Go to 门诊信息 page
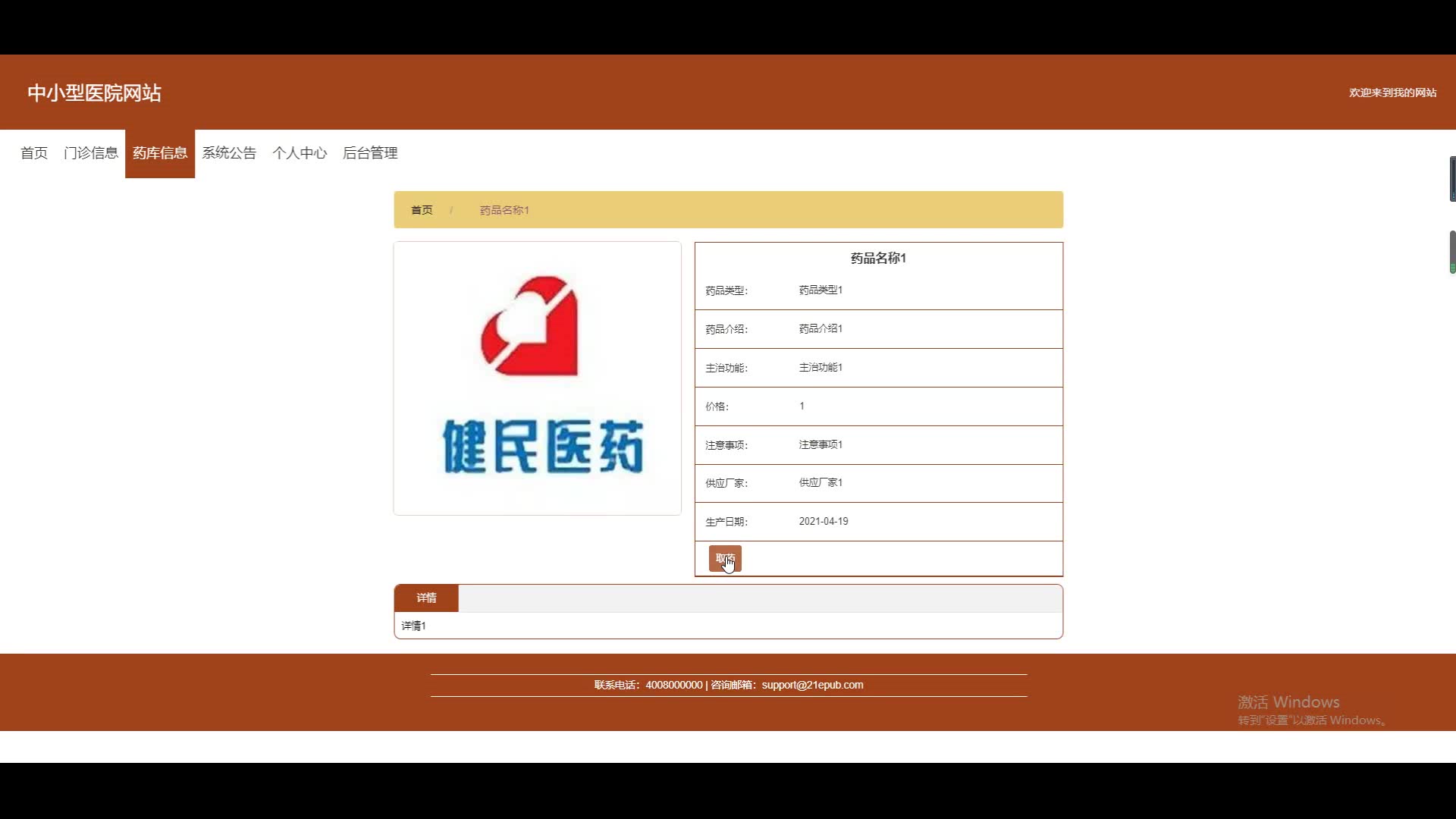This screenshot has height=819, width=1456. [x=91, y=153]
